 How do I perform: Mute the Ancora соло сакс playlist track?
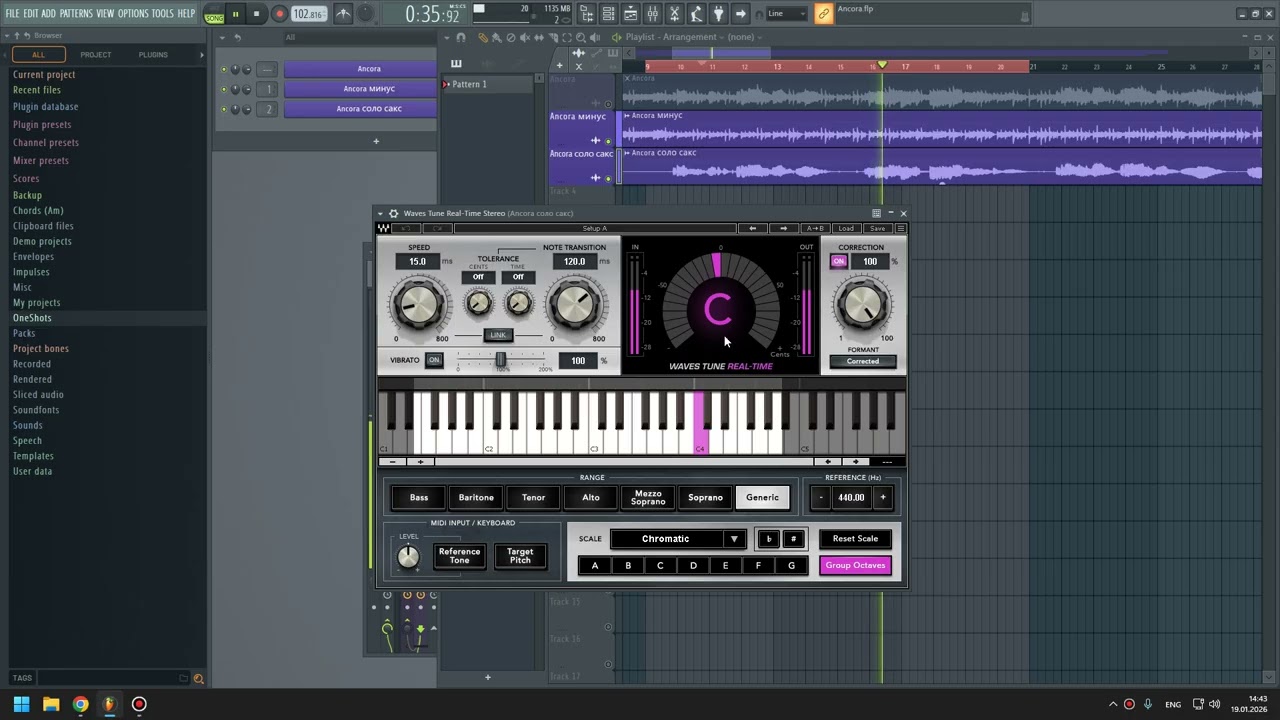[608, 178]
